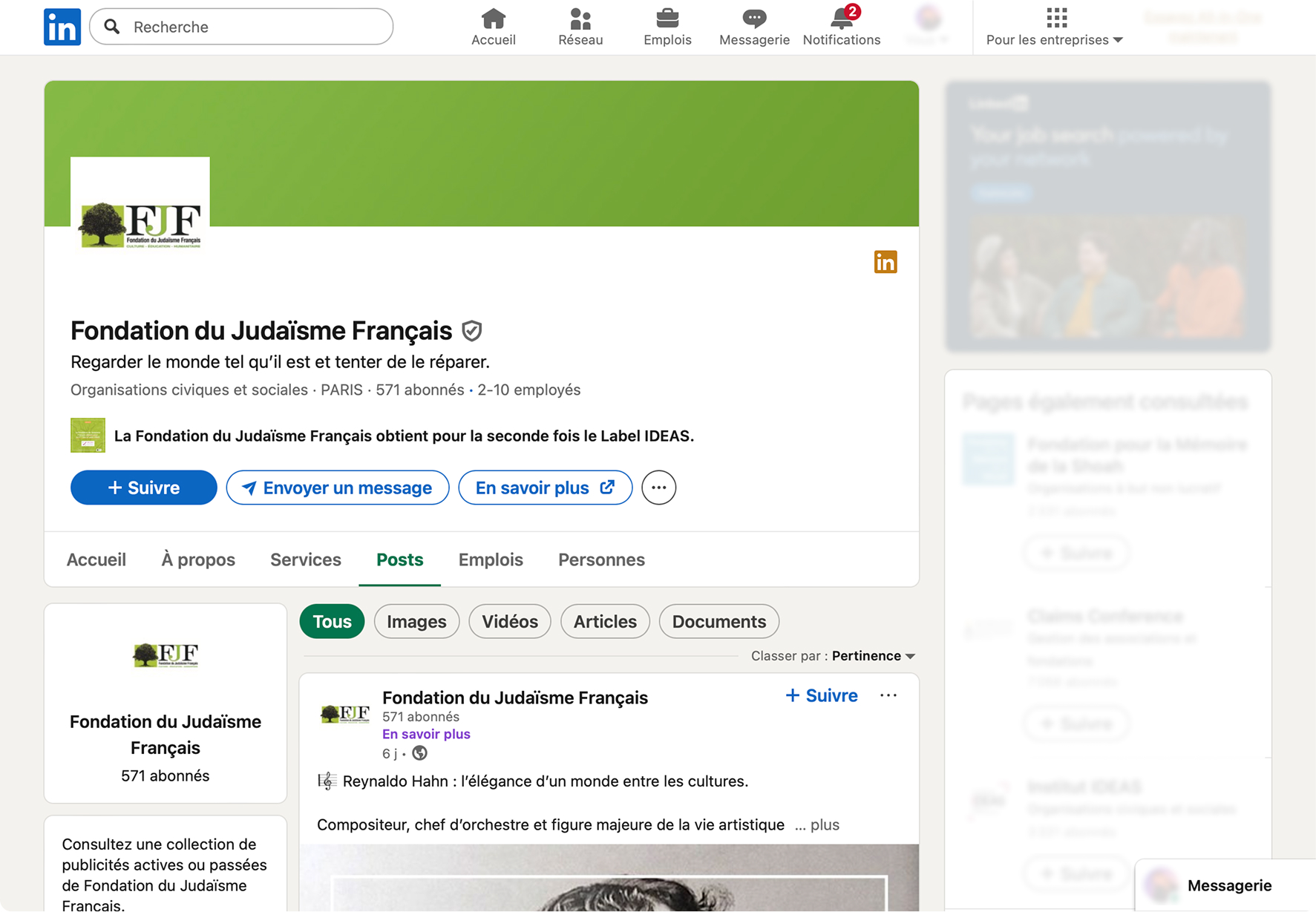Open the Emplois briefcase icon

point(667,18)
